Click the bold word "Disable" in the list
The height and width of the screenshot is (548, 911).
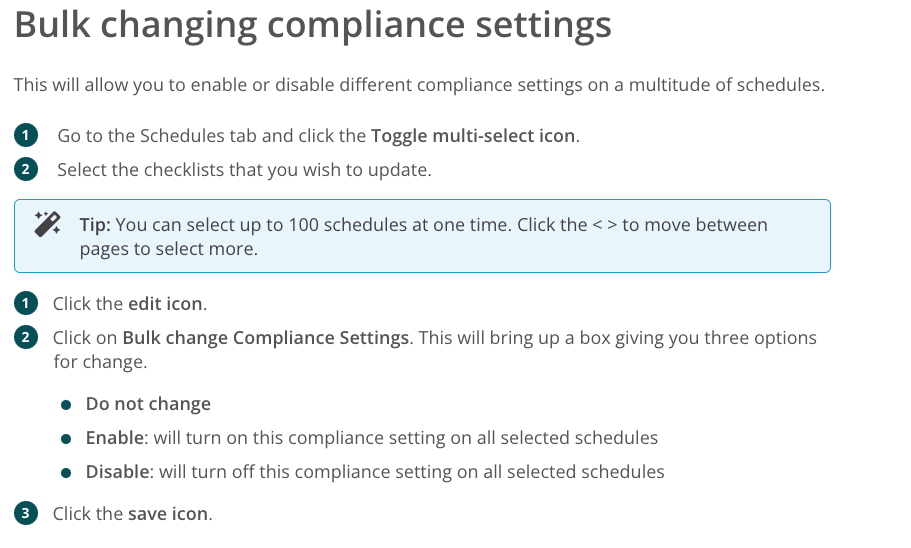(119, 472)
